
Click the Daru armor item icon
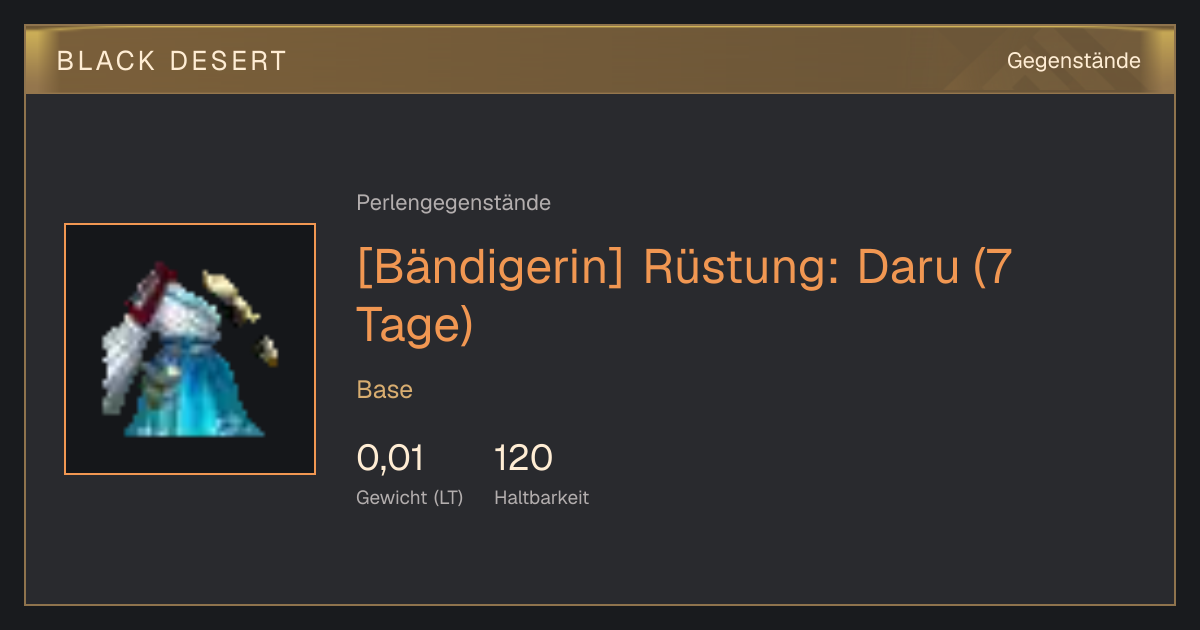tap(190, 349)
